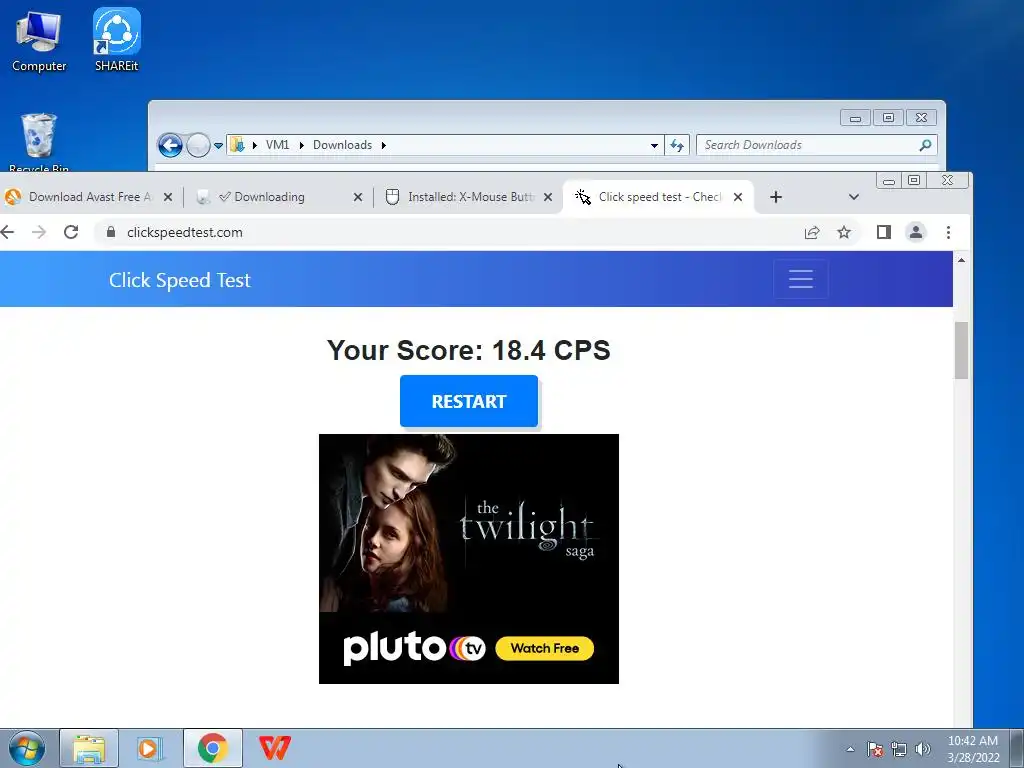The height and width of the screenshot is (768, 1024).
Task: Open the Computer desktop icon
Action: click(x=39, y=41)
